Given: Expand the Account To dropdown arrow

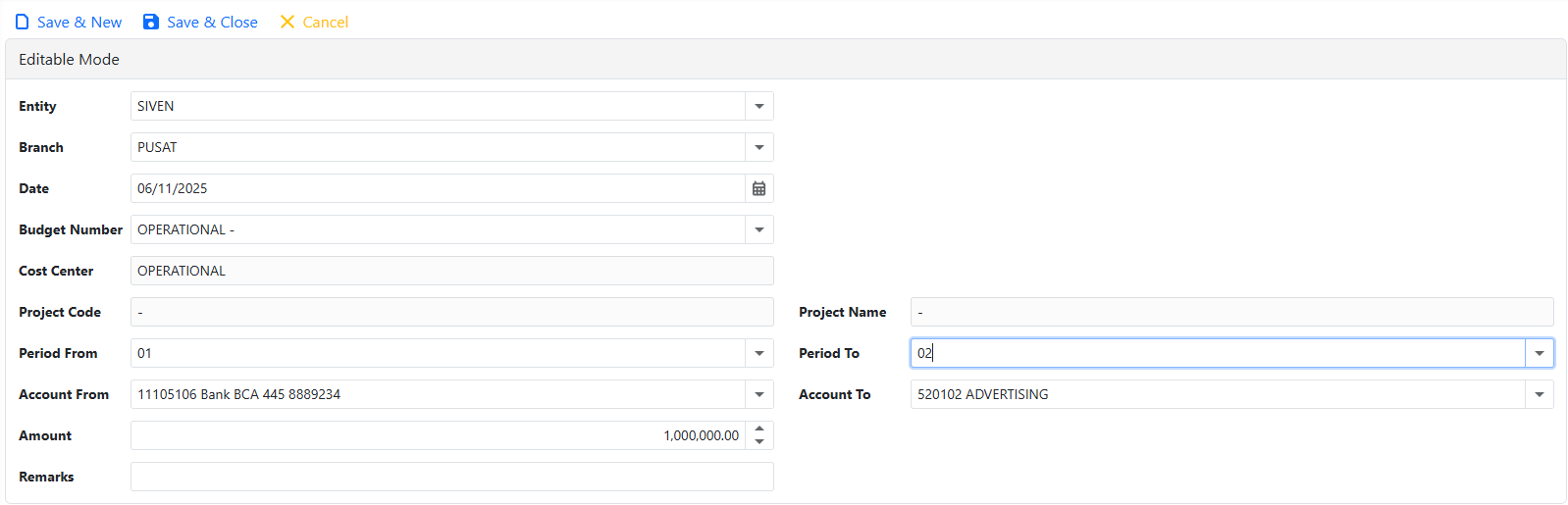Looking at the screenshot, I should coord(1539,394).
